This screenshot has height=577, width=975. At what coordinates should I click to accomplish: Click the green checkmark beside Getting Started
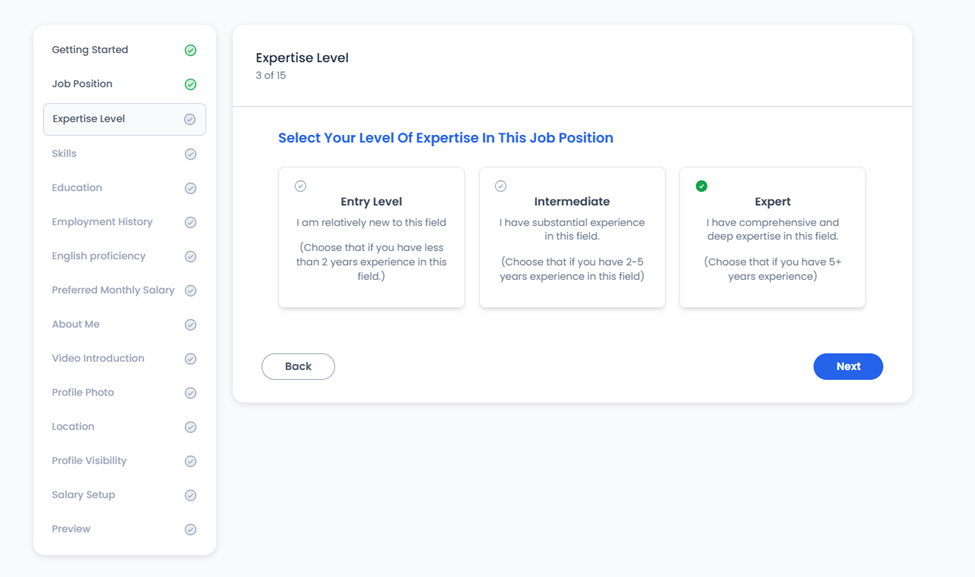[190, 50]
